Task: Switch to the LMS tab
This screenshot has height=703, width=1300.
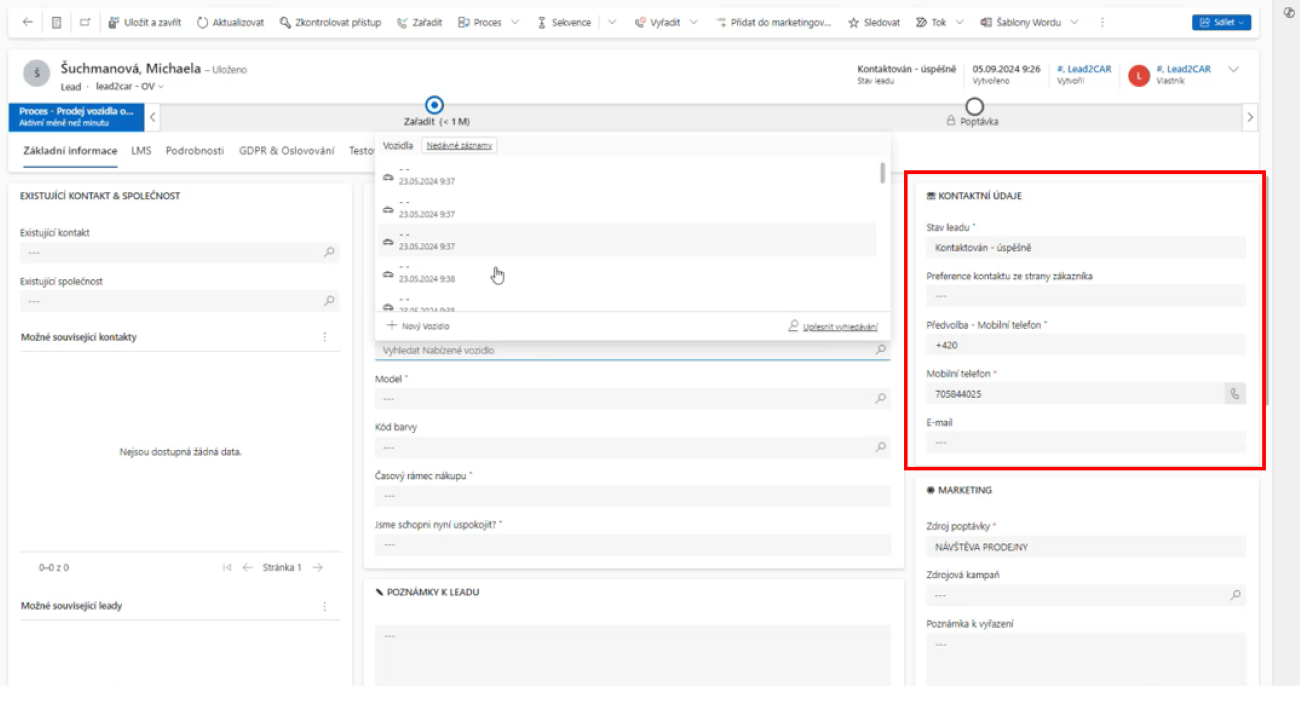Action: pyautogui.click(x=140, y=150)
